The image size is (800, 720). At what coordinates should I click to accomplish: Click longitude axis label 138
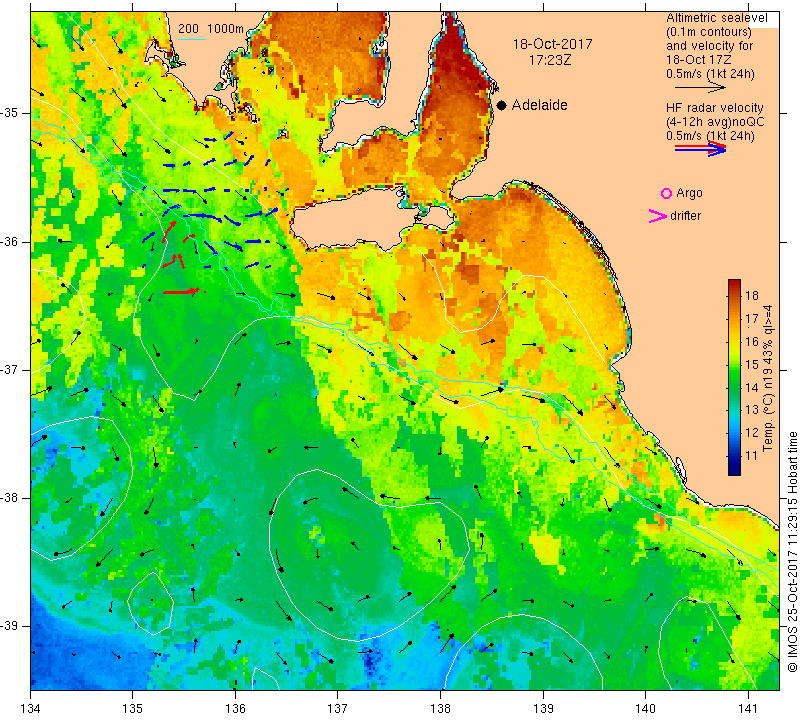coord(440,708)
